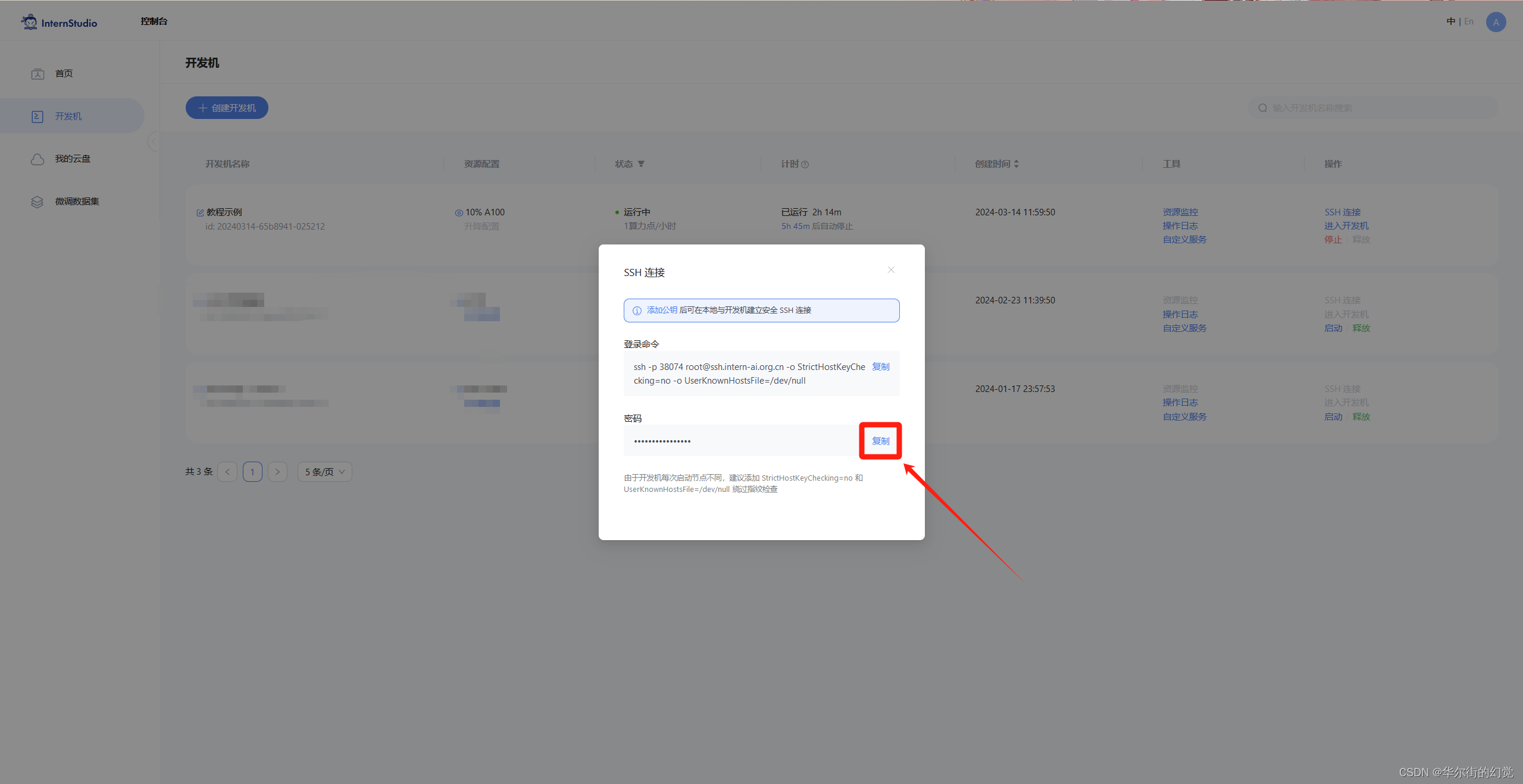Click the 5h 45m auto-stop time text

click(795, 226)
